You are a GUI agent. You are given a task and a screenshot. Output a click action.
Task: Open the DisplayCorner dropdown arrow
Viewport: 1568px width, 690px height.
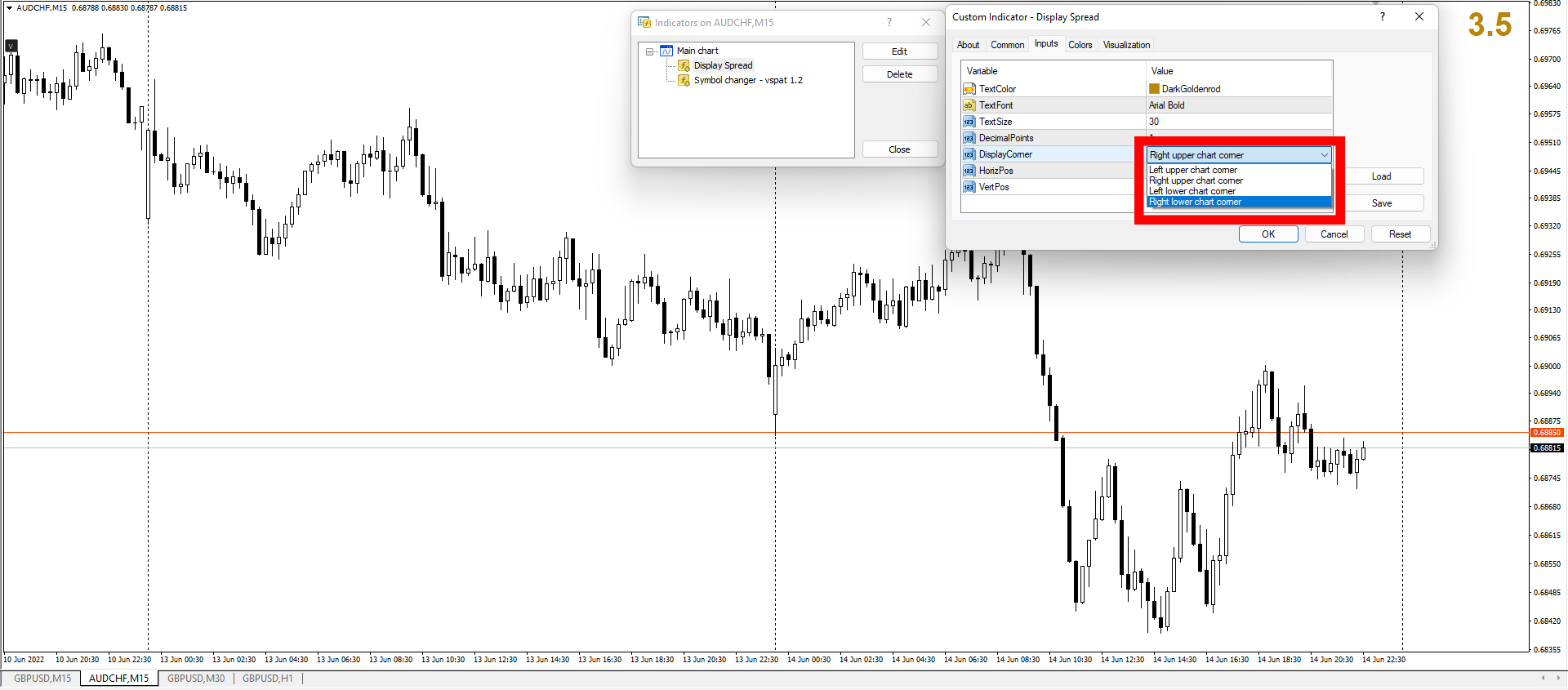pyautogui.click(x=1324, y=155)
